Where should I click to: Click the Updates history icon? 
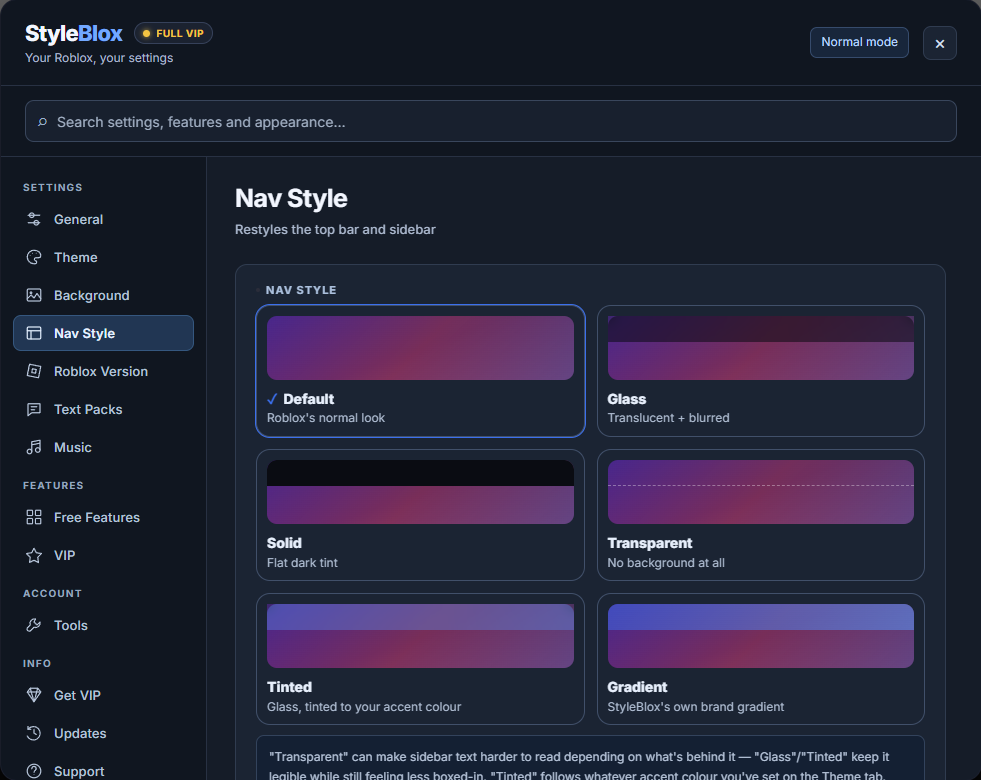34,733
